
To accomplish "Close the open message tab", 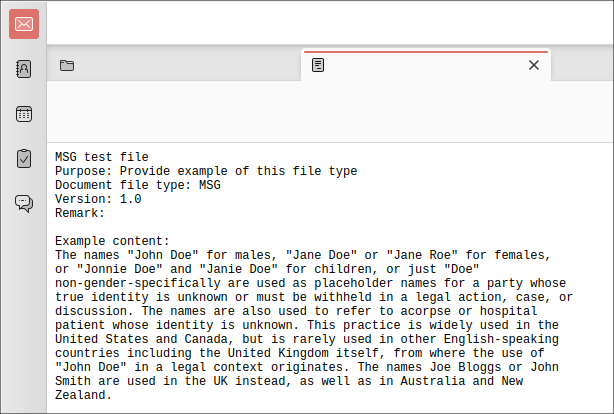I will point(533,65).
